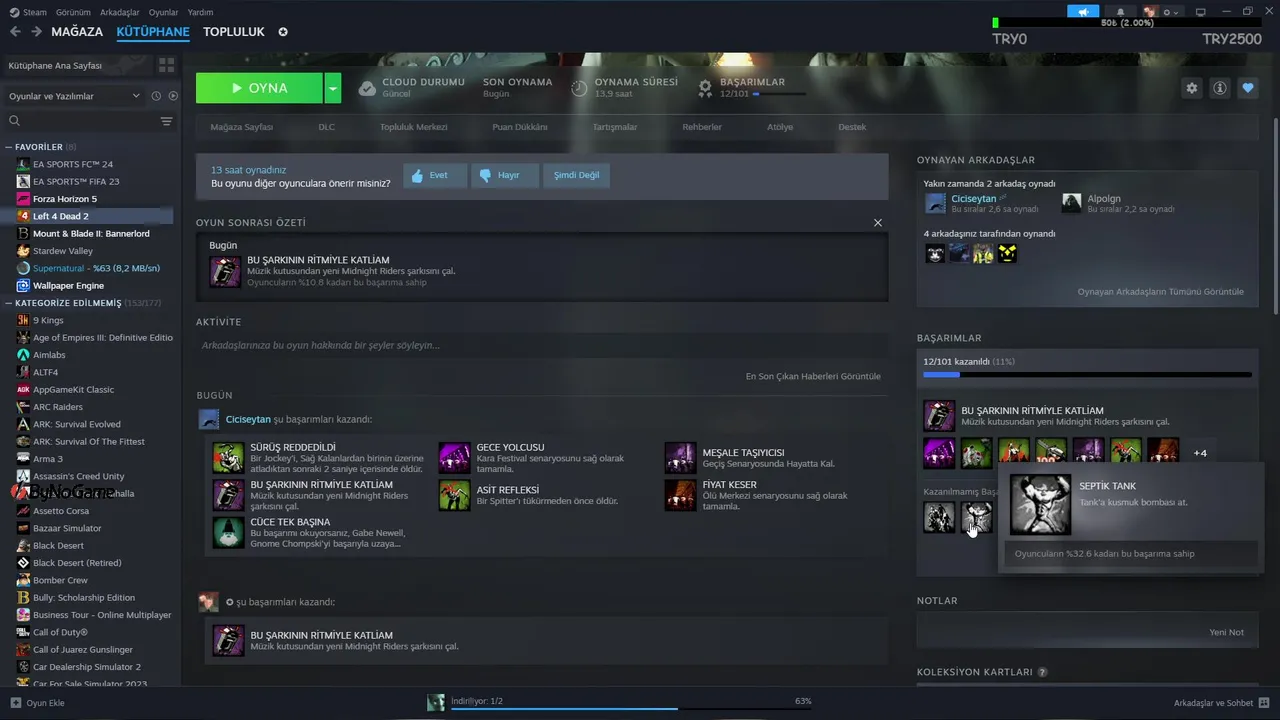The image size is (1280, 720).
Task: Switch to the Topluluk tab
Action: pyautogui.click(x=234, y=32)
